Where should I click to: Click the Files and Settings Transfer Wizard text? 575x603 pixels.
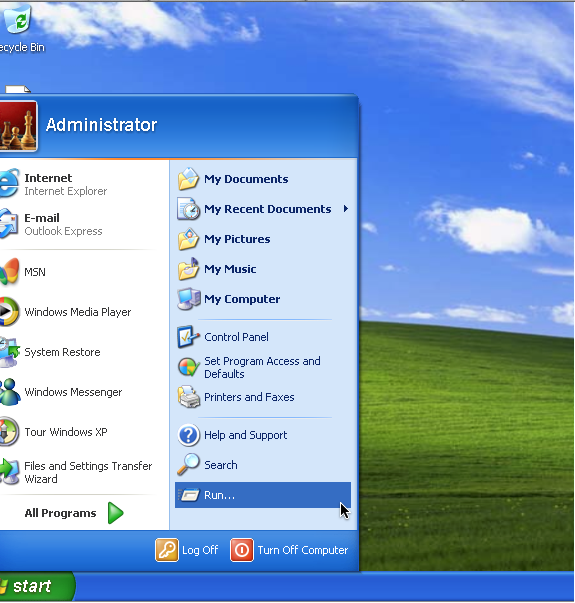88,472
